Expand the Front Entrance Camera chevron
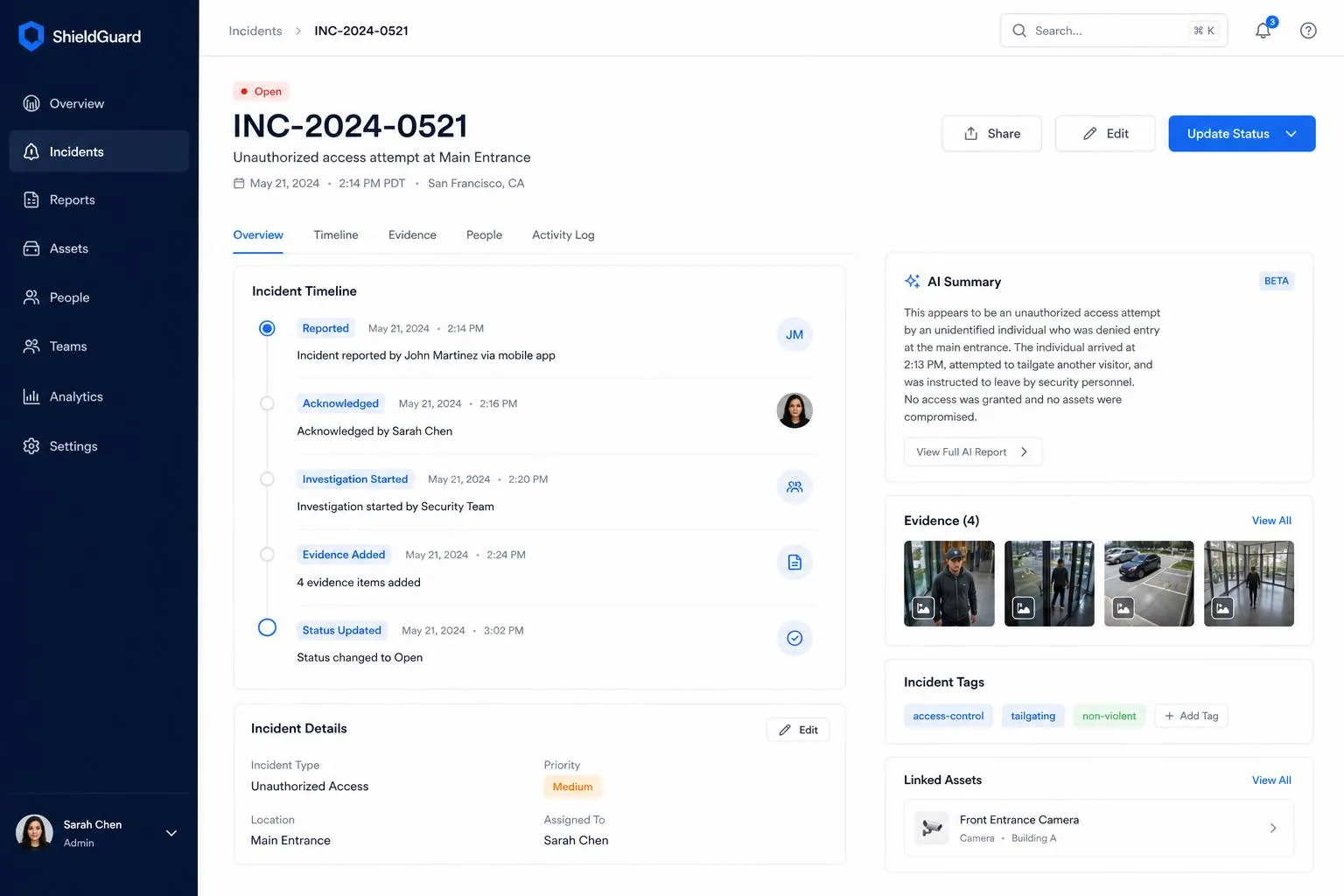 click(x=1273, y=828)
